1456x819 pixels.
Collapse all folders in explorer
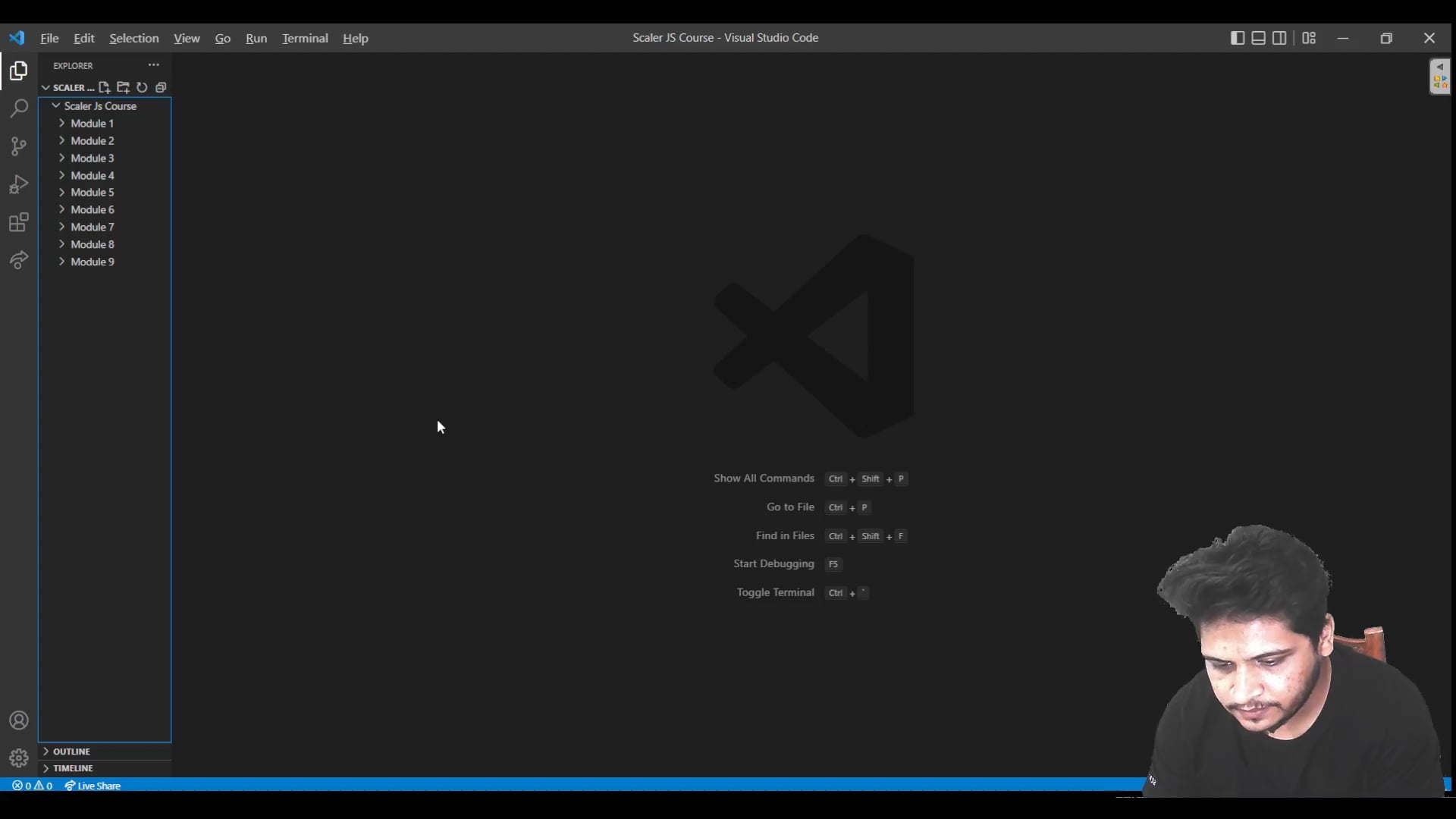[x=161, y=87]
